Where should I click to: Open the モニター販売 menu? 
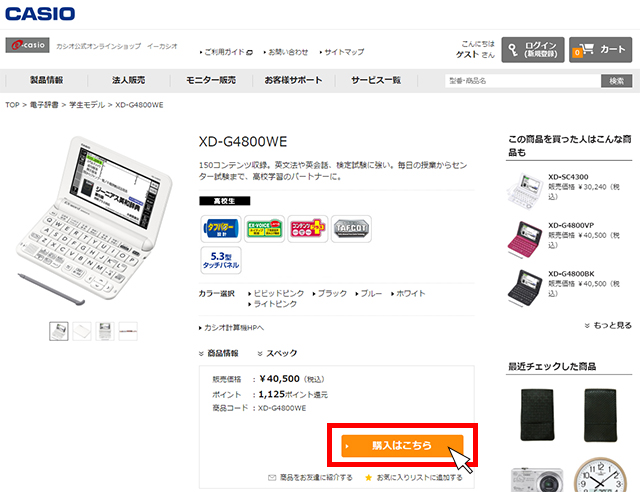point(211,80)
